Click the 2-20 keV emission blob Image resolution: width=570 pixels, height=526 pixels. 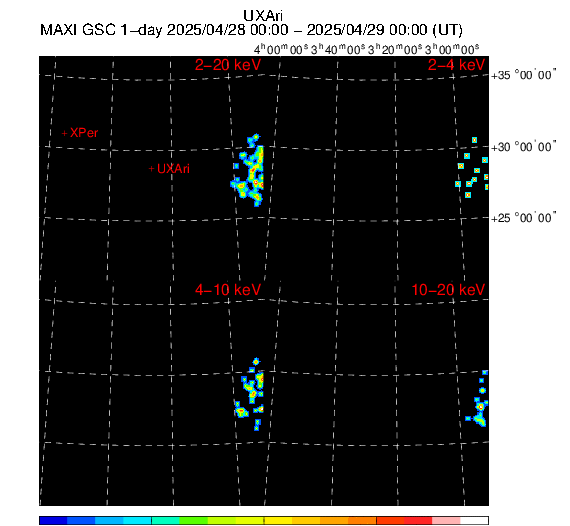(248, 170)
